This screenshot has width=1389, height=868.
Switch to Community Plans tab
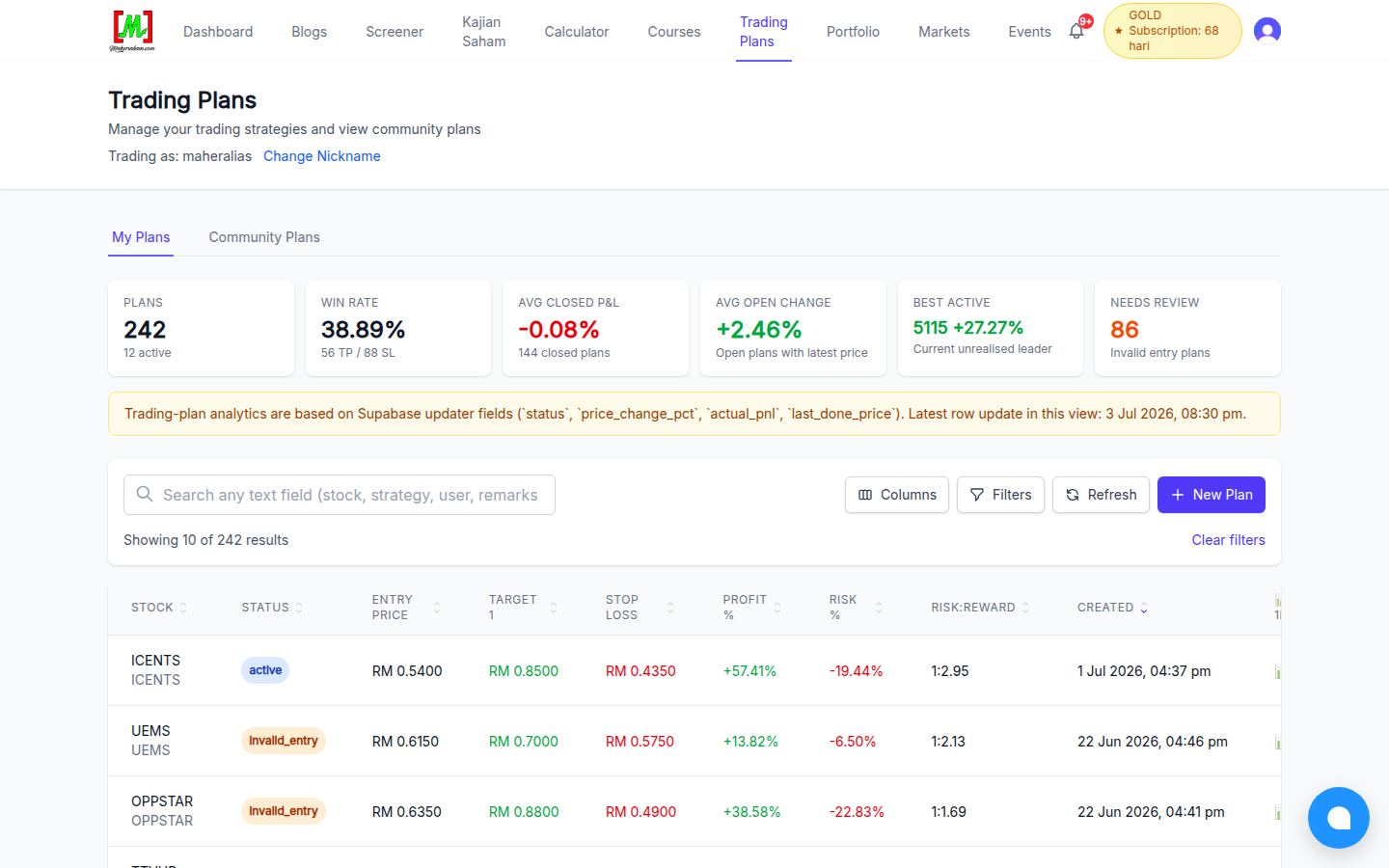pyautogui.click(x=264, y=237)
